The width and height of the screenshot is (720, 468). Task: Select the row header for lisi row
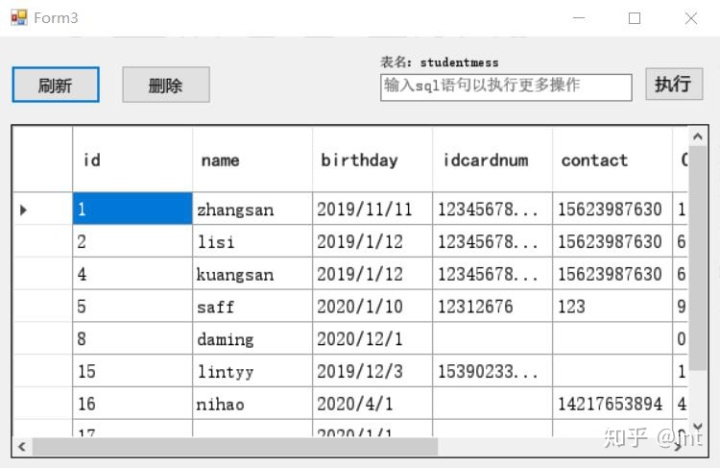click(43, 241)
